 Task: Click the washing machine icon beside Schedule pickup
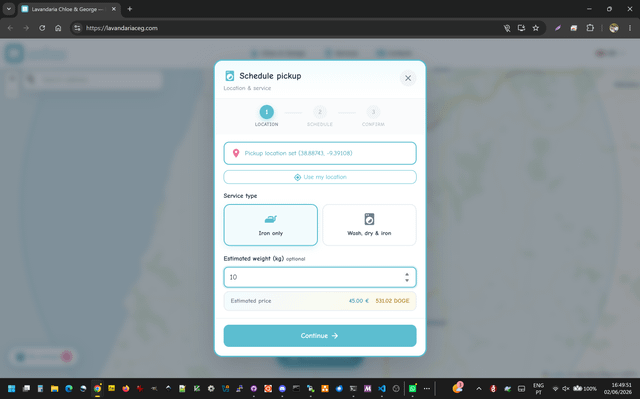click(230, 76)
